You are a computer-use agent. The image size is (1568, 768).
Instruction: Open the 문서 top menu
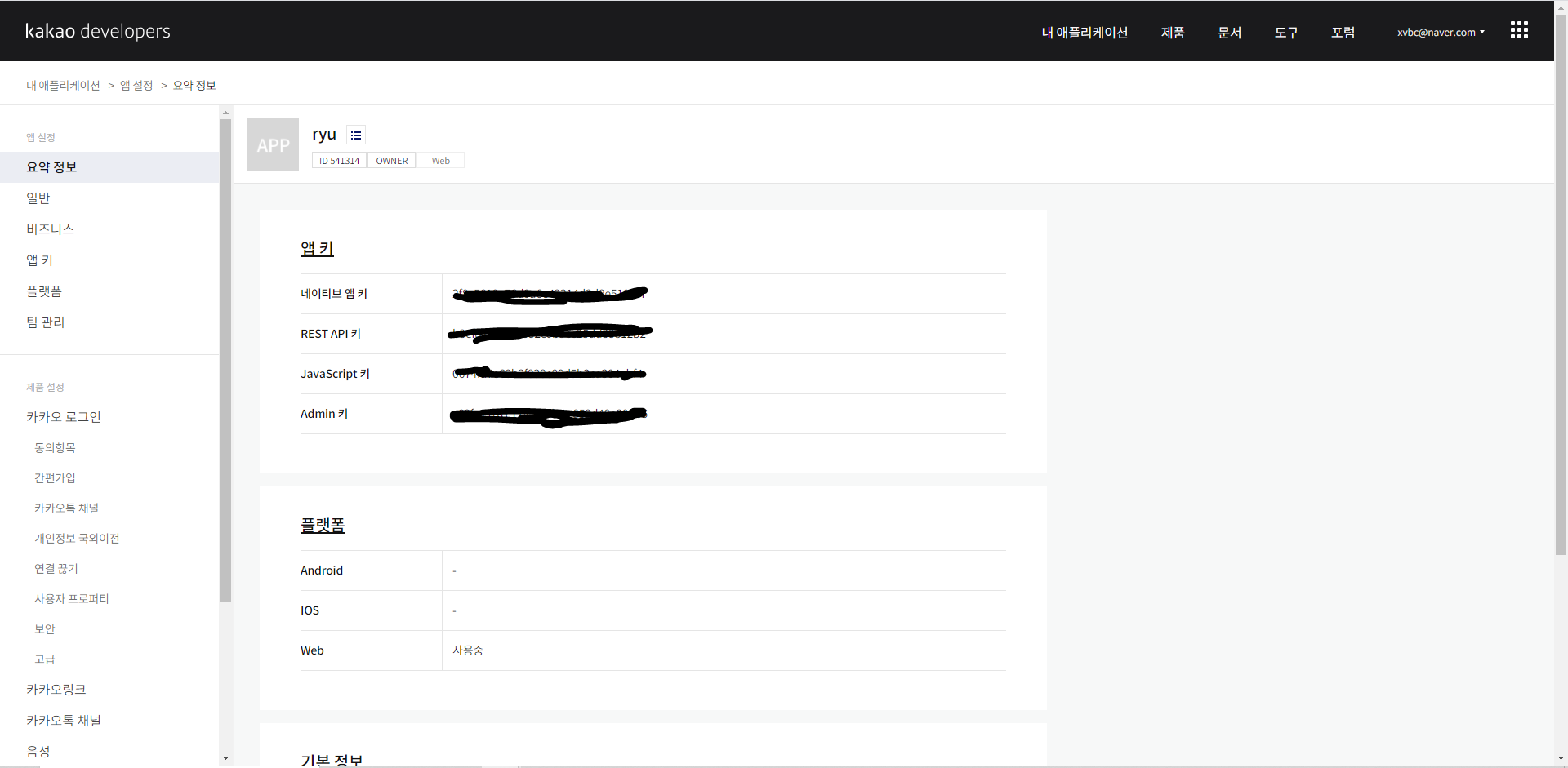point(1230,33)
